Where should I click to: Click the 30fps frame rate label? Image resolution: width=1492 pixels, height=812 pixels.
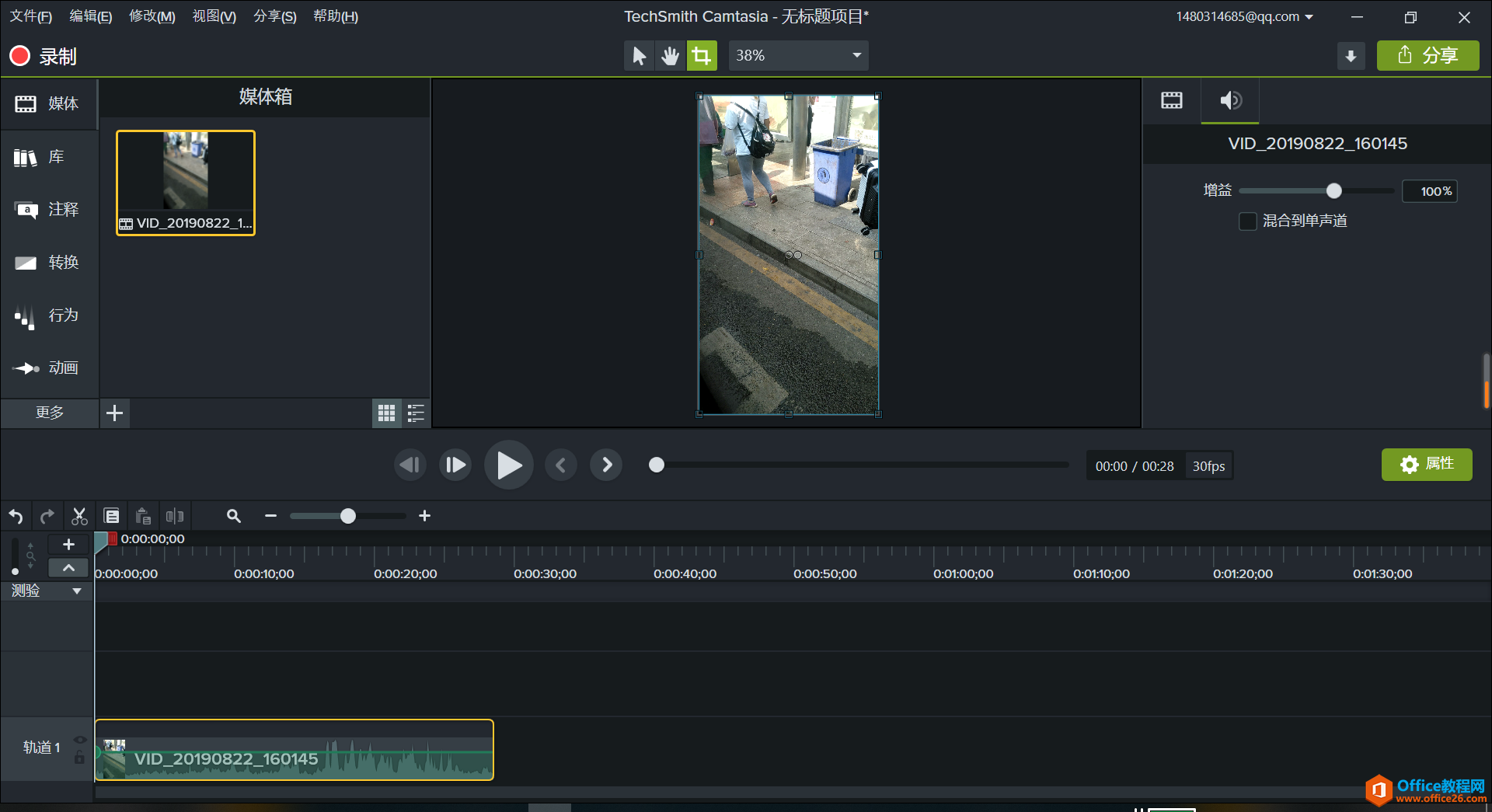pos(1208,466)
